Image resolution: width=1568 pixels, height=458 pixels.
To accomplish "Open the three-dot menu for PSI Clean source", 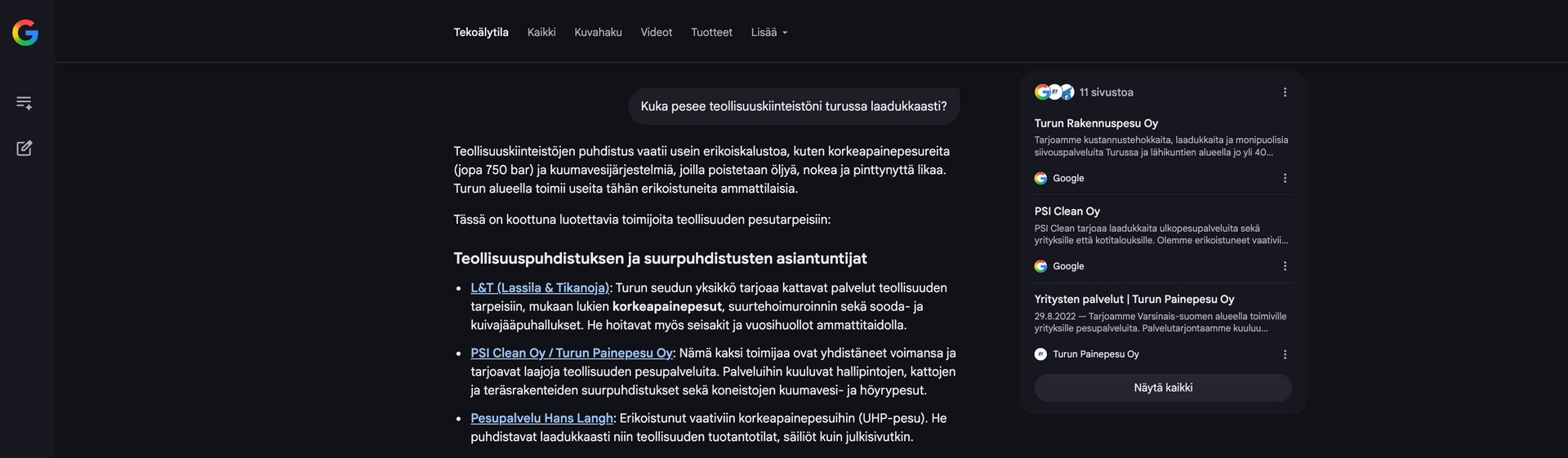I will [x=1285, y=266].
